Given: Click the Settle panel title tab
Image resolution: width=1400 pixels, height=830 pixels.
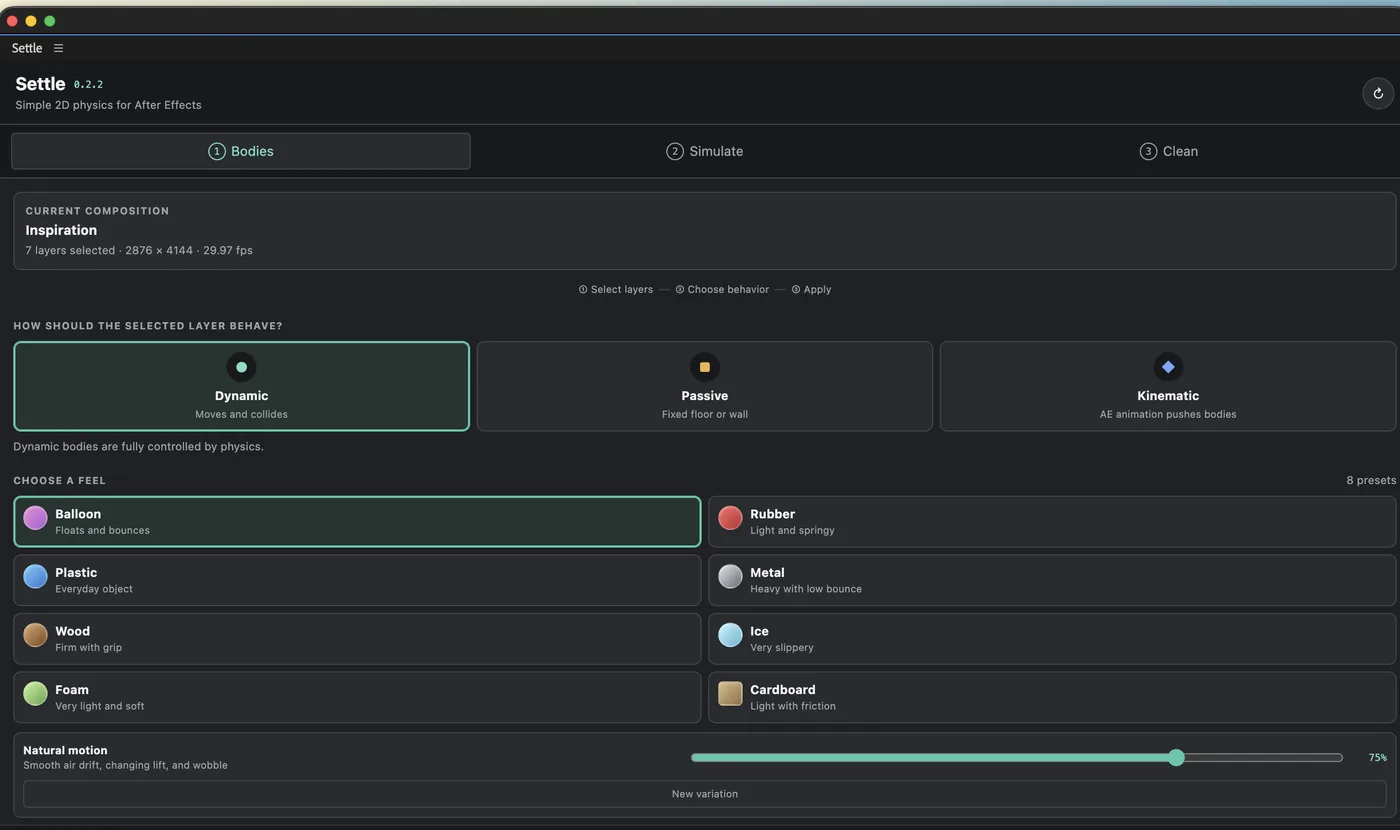Looking at the screenshot, I should pyautogui.click(x=27, y=48).
